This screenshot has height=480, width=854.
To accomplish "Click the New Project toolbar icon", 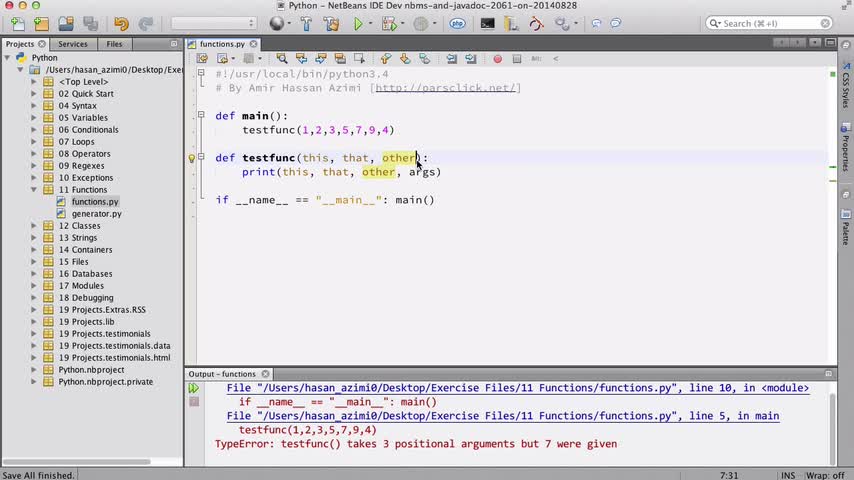I will (x=41, y=23).
